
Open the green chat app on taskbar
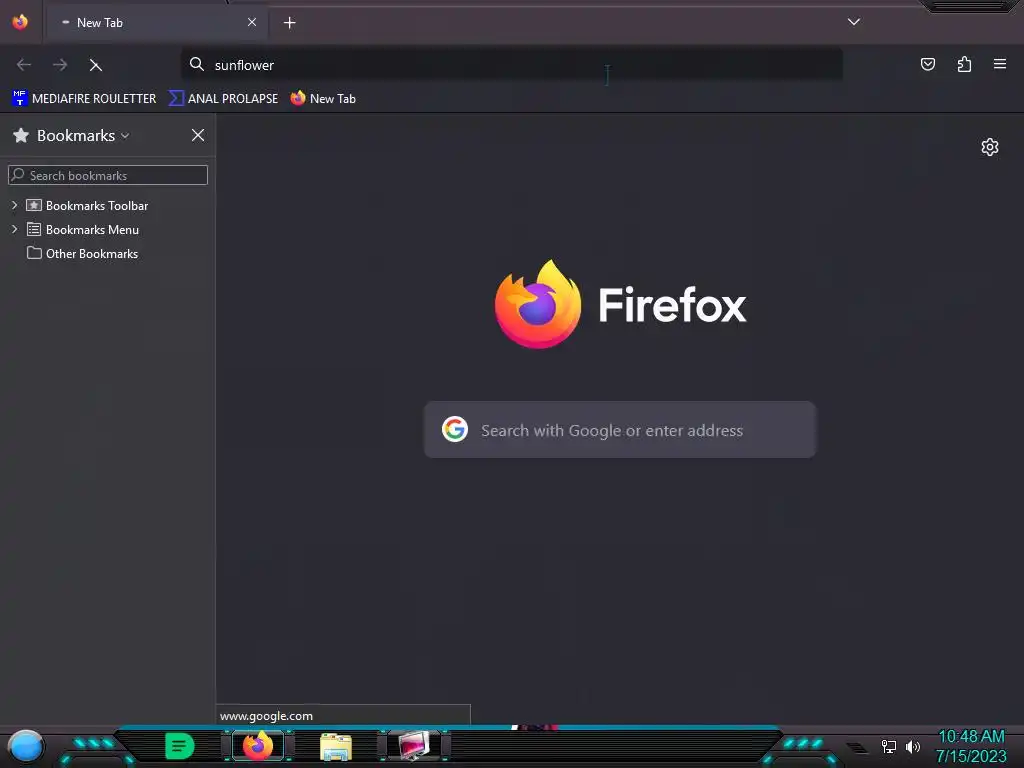pos(180,746)
